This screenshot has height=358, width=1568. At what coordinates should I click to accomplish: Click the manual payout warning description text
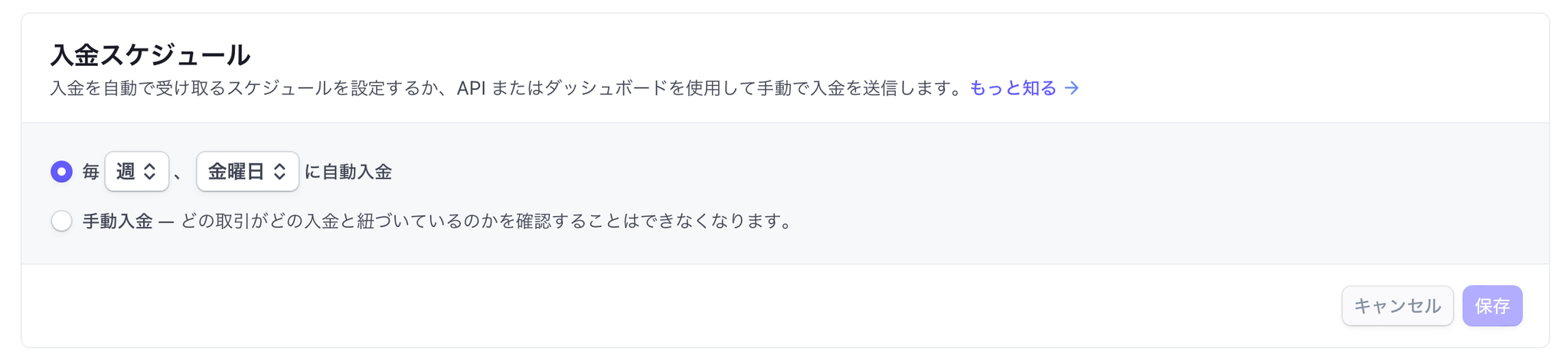[x=487, y=222]
